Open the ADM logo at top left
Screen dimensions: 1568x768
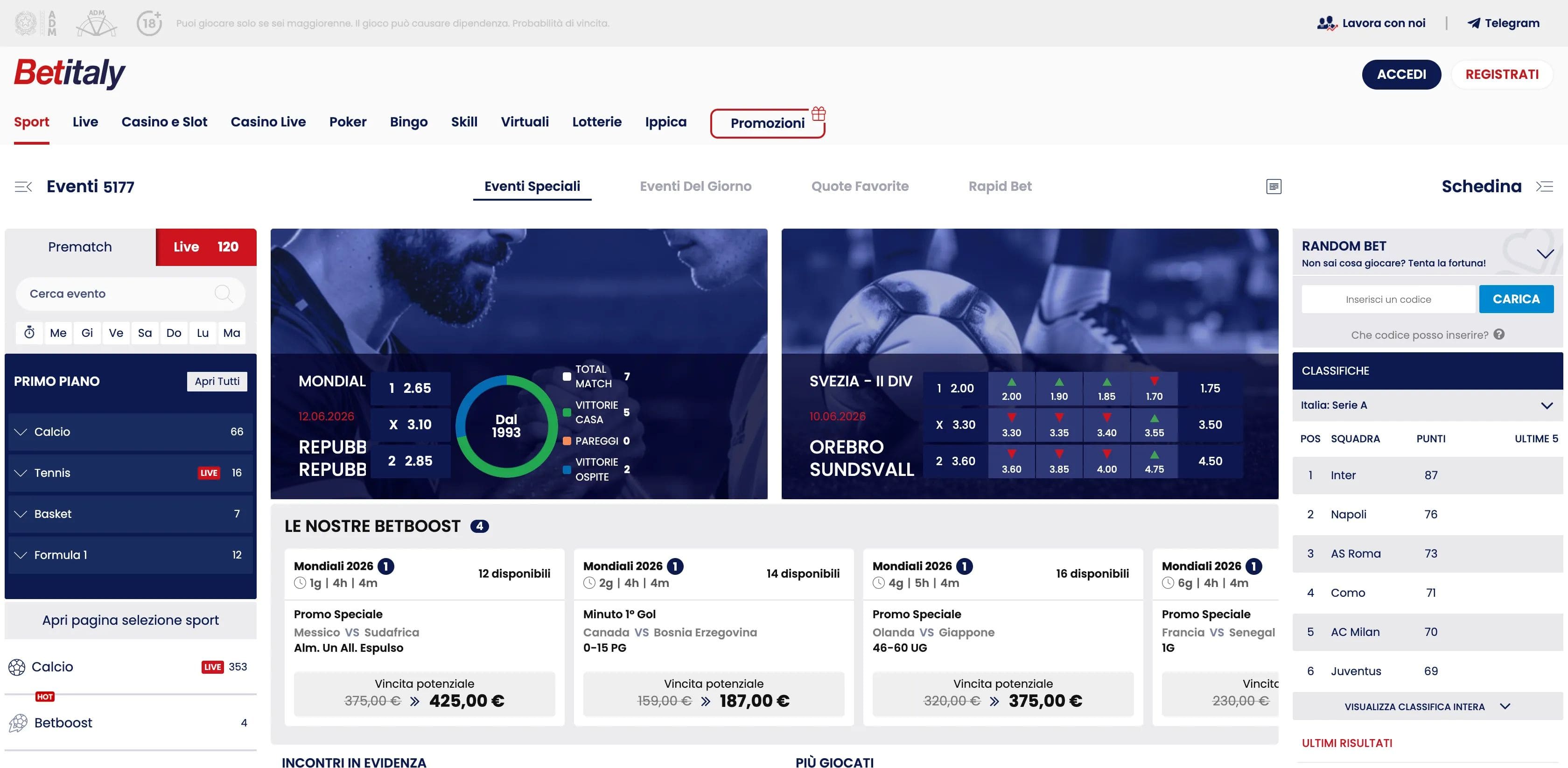pyautogui.click(x=35, y=23)
